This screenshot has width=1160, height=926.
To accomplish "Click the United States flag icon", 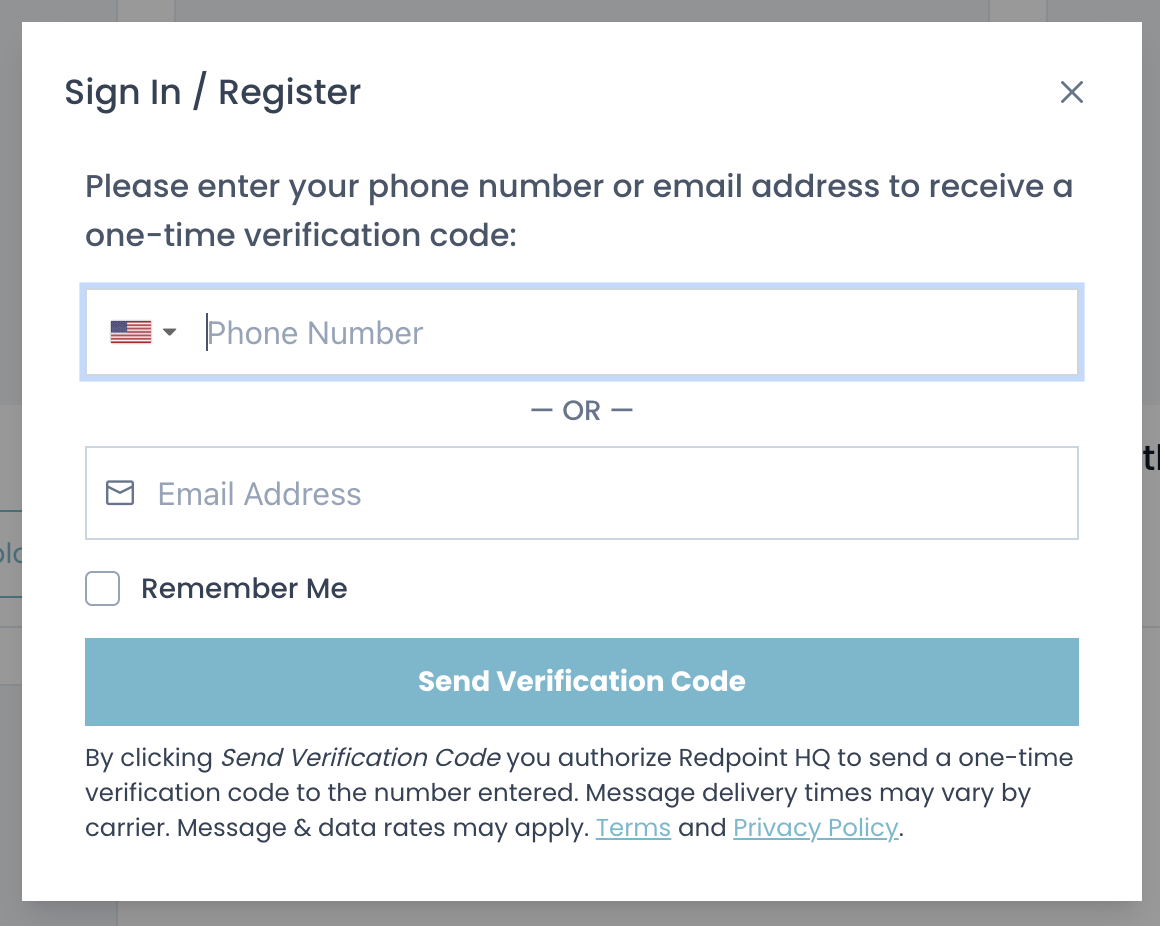I will tap(130, 333).
